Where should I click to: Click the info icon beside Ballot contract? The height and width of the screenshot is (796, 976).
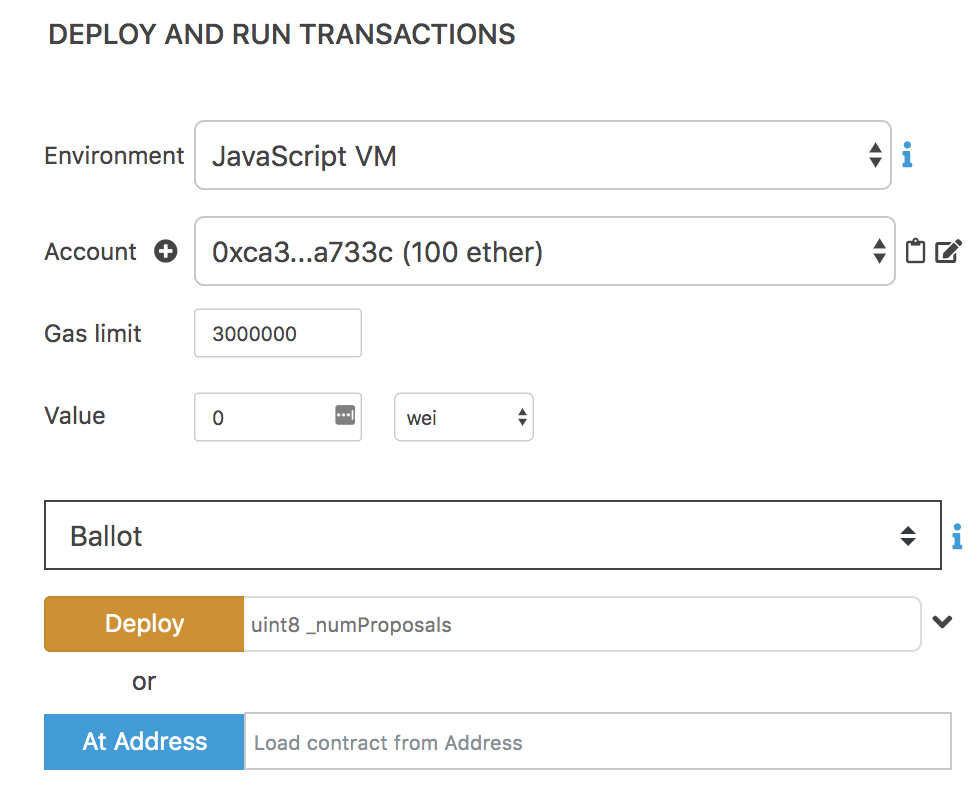point(957,536)
